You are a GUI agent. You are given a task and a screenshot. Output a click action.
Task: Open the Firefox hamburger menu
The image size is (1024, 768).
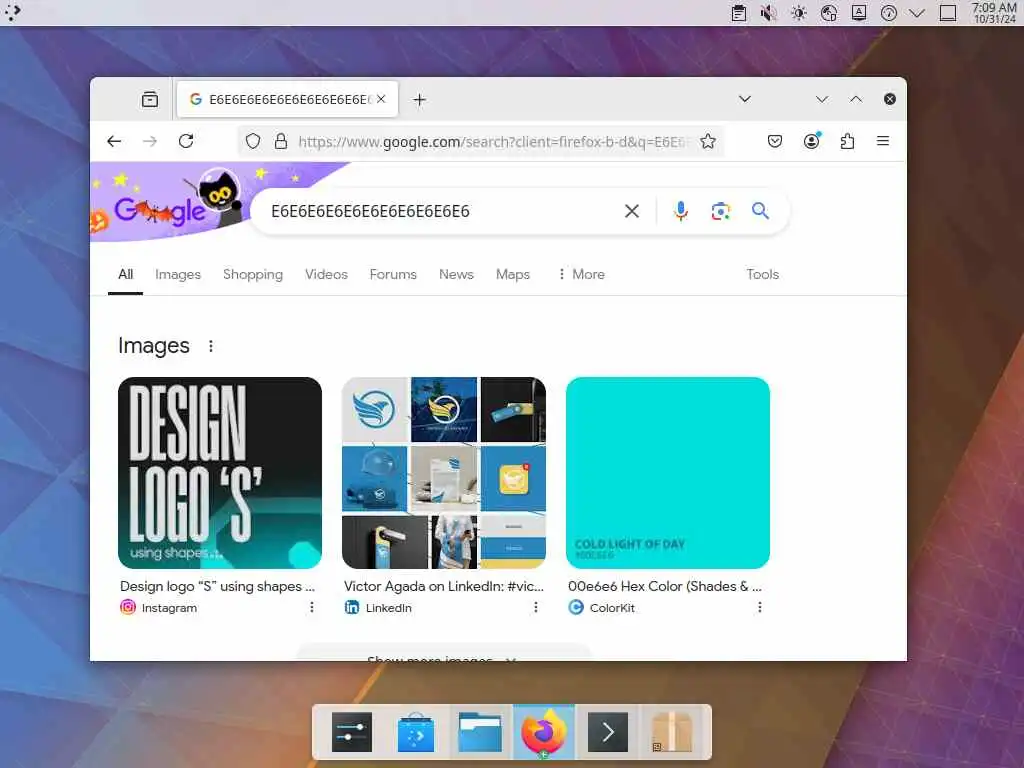point(883,141)
